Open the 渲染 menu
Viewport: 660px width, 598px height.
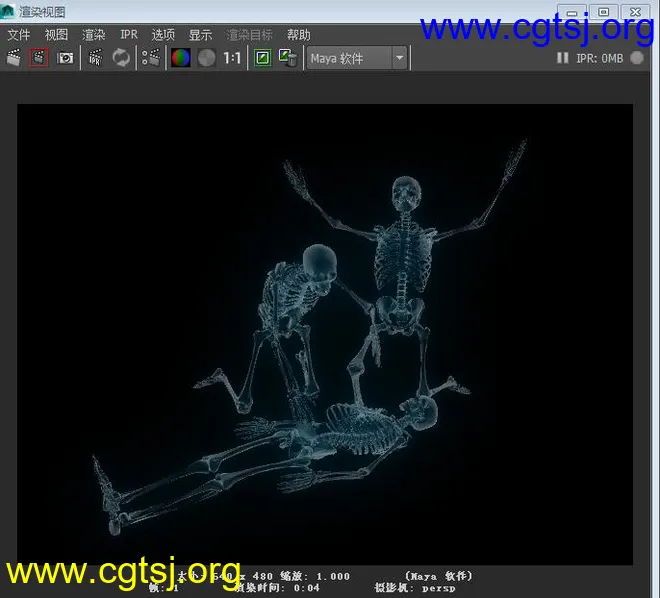pyautogui.click(x=94, y=35)
